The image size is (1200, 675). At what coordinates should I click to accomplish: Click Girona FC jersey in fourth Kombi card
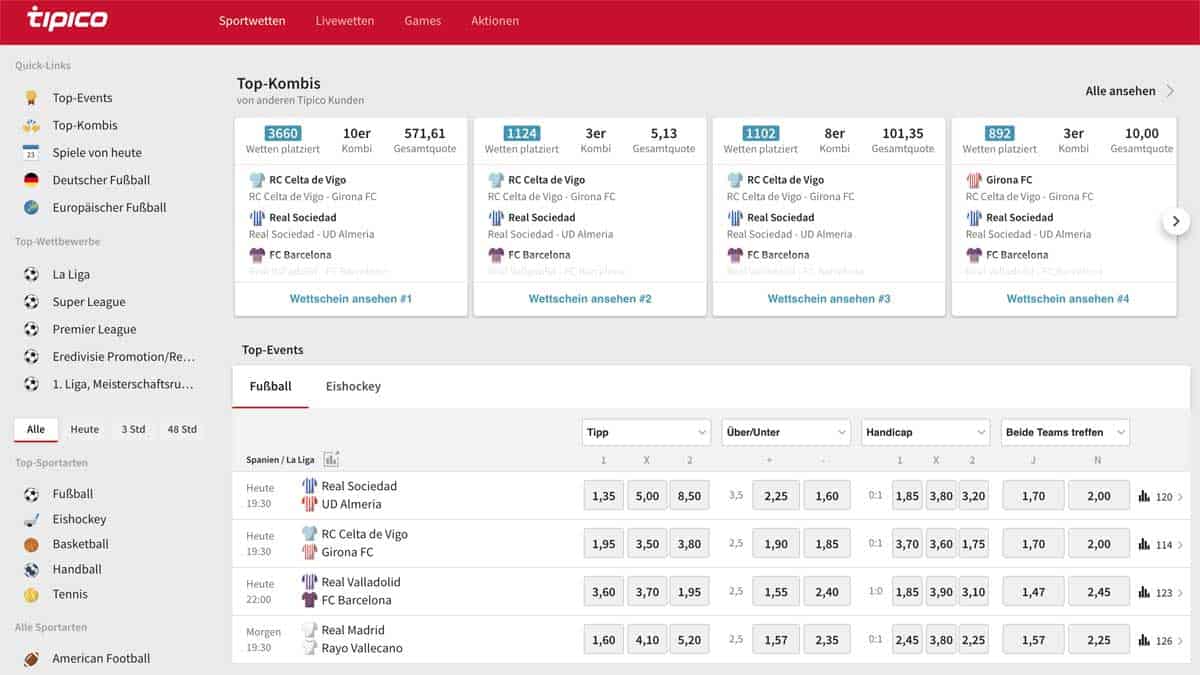point(974,180)
